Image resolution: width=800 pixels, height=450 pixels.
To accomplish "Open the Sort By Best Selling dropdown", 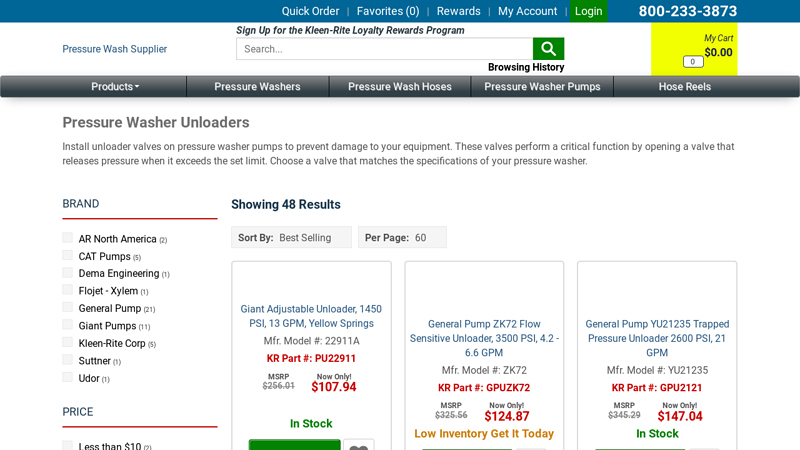I will pyautogui.click(x=291, y=238).
